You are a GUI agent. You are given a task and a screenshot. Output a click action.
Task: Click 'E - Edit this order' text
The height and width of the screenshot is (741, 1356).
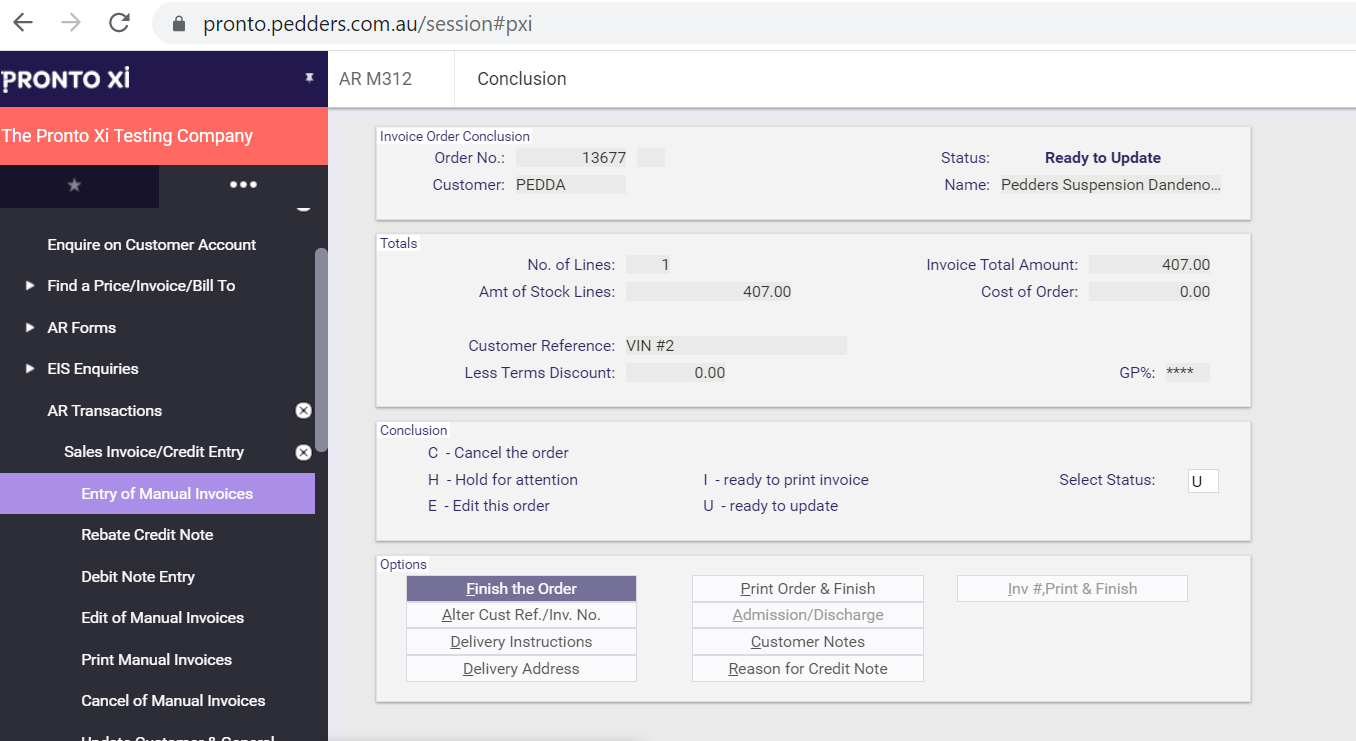tap(489, 506)
